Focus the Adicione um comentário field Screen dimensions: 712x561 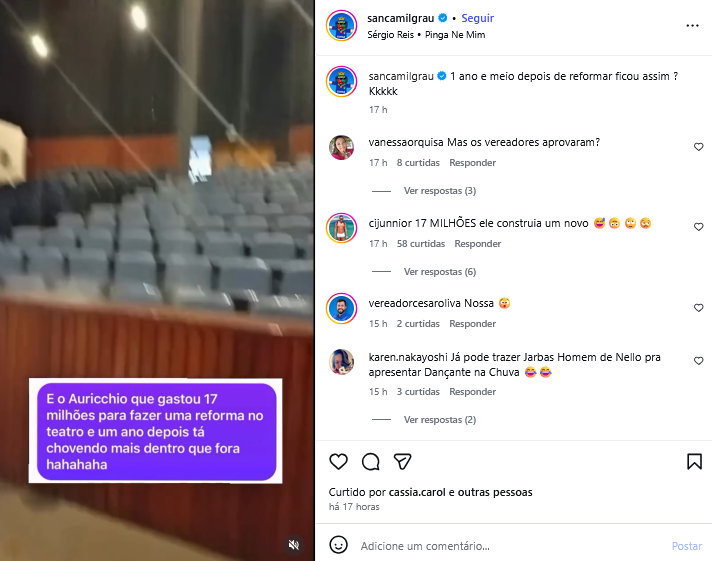coord(512,546)
